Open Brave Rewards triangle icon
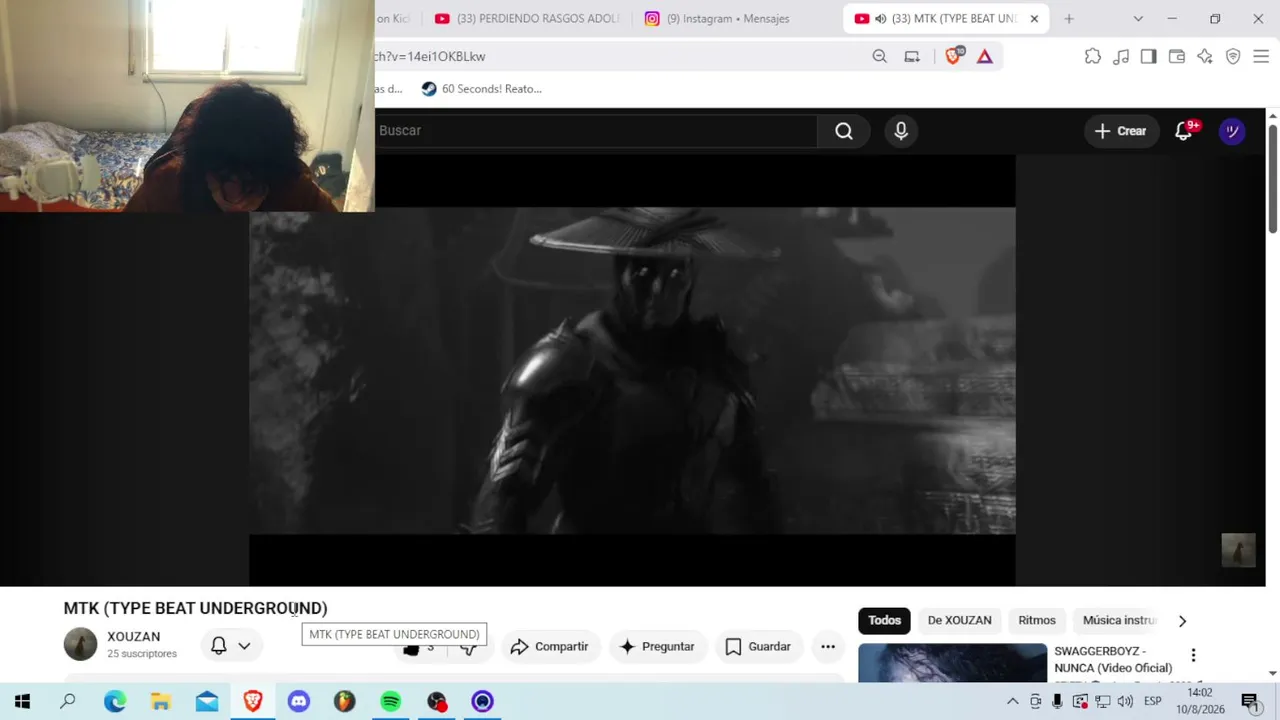Image resolution: width=1280 pixels, height=720 pixels. [985, 57]
